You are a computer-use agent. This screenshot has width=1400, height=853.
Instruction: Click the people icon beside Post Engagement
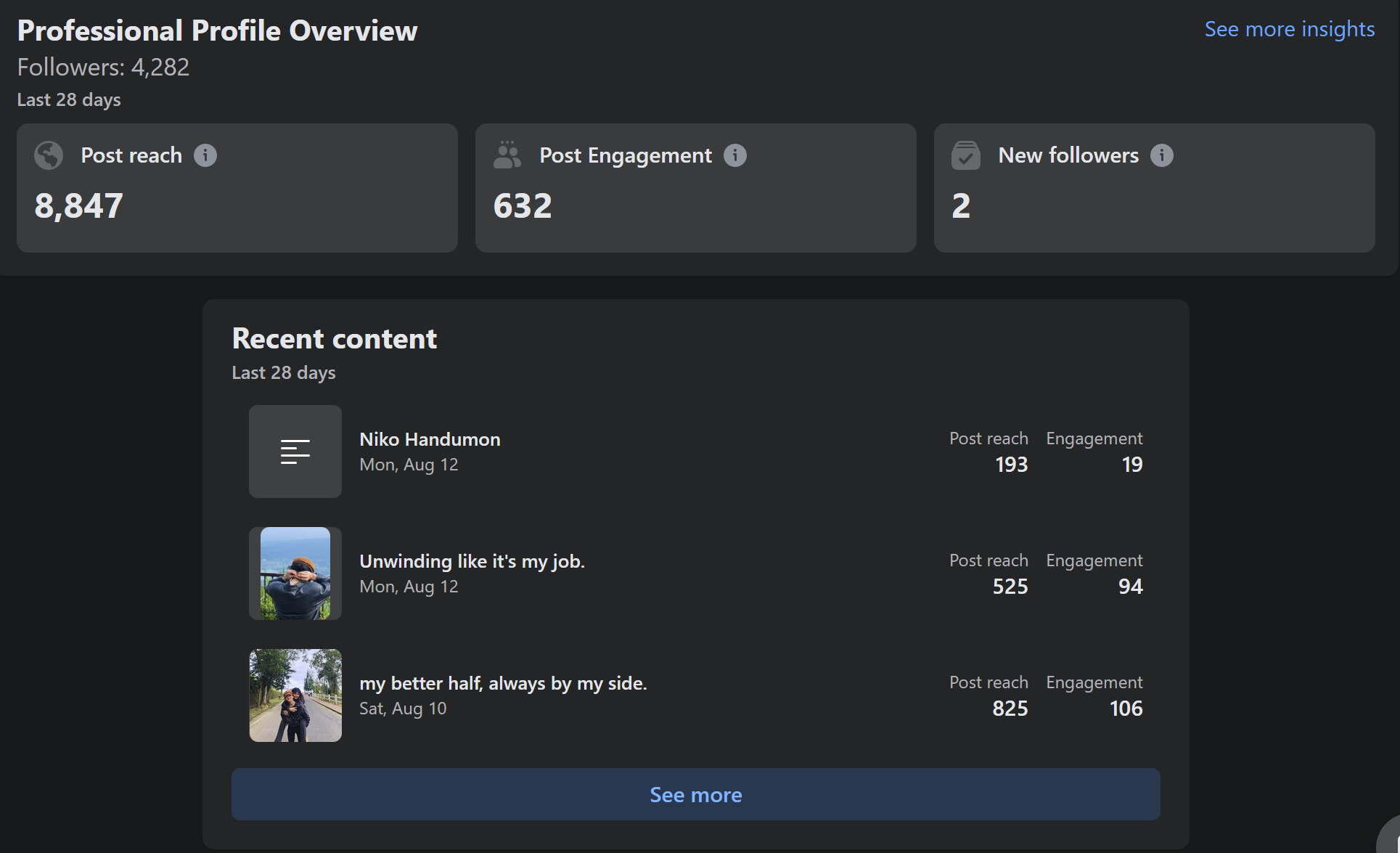[x=507, y=155]
